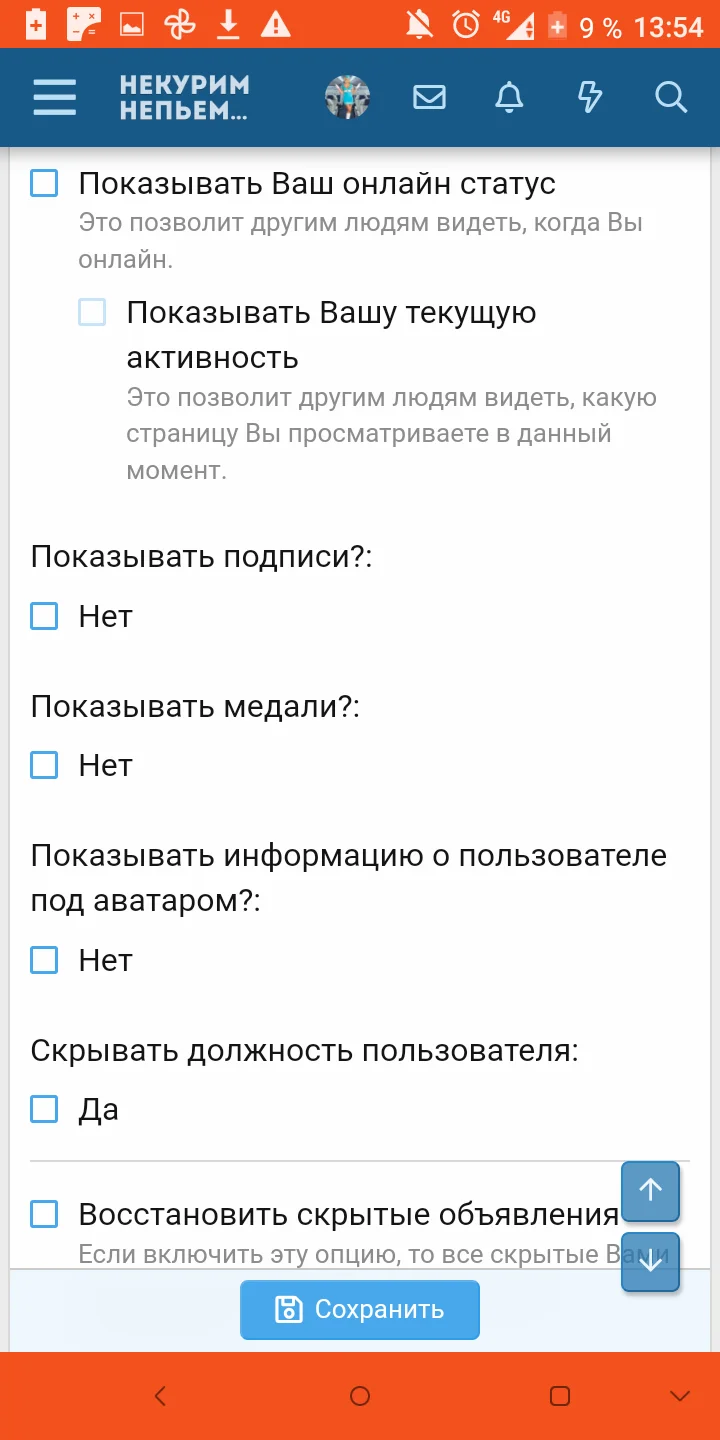Screen dimensions: 720x1440
Task: Tap the scroll-to-bottom arrow button
Action: (x=650, y=1262)
